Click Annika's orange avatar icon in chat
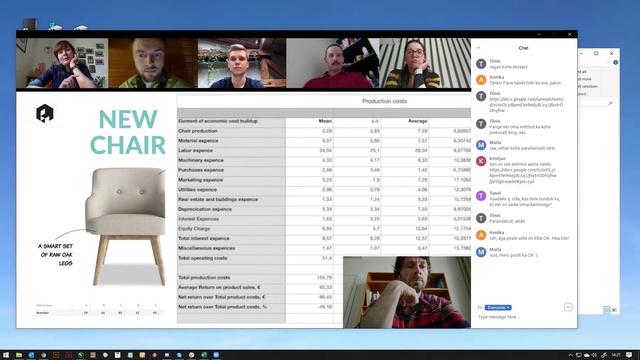The width and height of the screenshot is (640, 360). [x=481, y=80]
